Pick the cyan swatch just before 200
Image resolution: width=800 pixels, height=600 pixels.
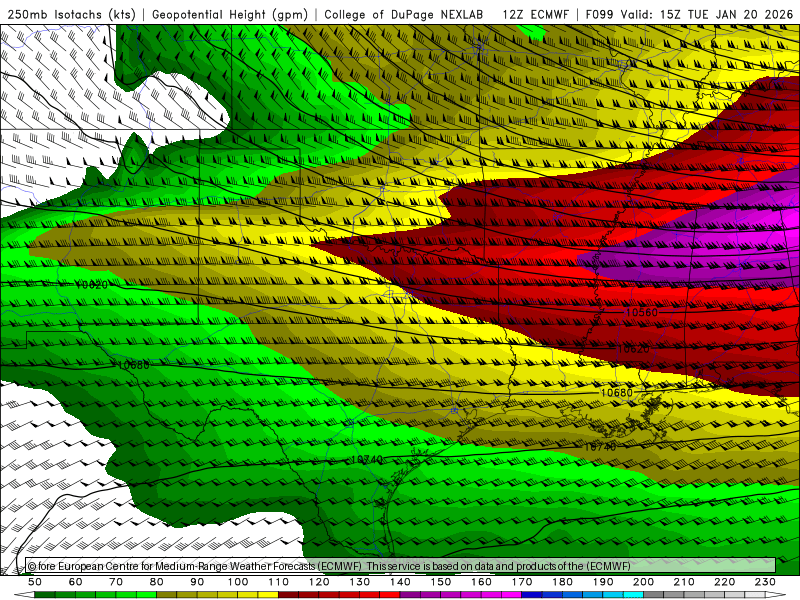pyautogui.click(x=633, y=595)
